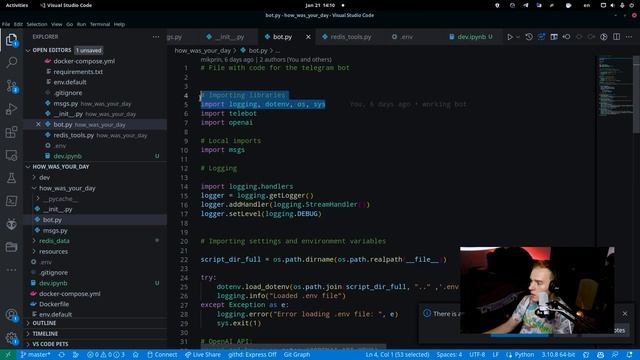Change language mode Python in status bar
The width and height of the screenshot is (640, 360).
click(524, 355)
